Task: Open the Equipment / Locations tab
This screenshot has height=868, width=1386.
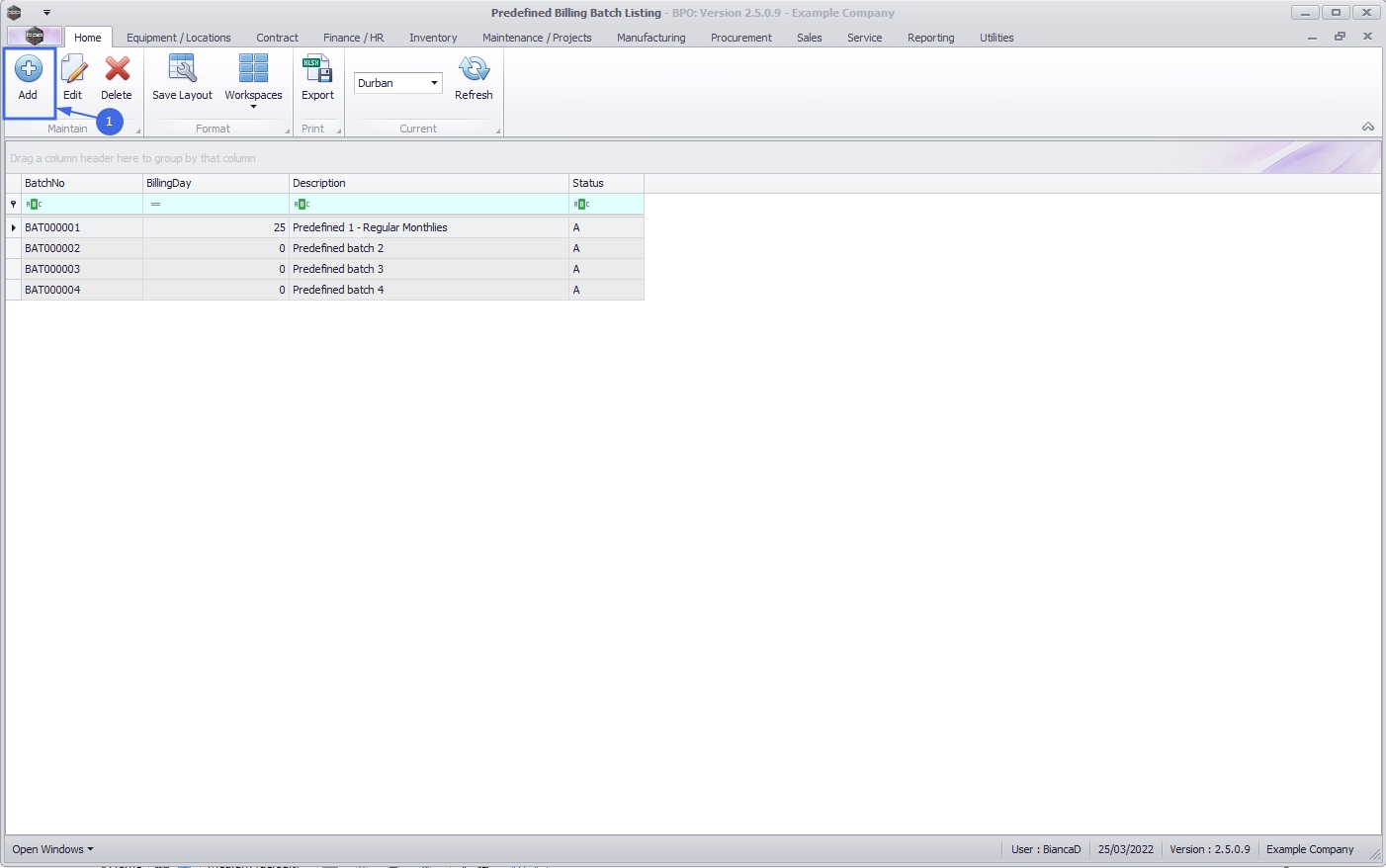Action: click(x=179, y=38)
